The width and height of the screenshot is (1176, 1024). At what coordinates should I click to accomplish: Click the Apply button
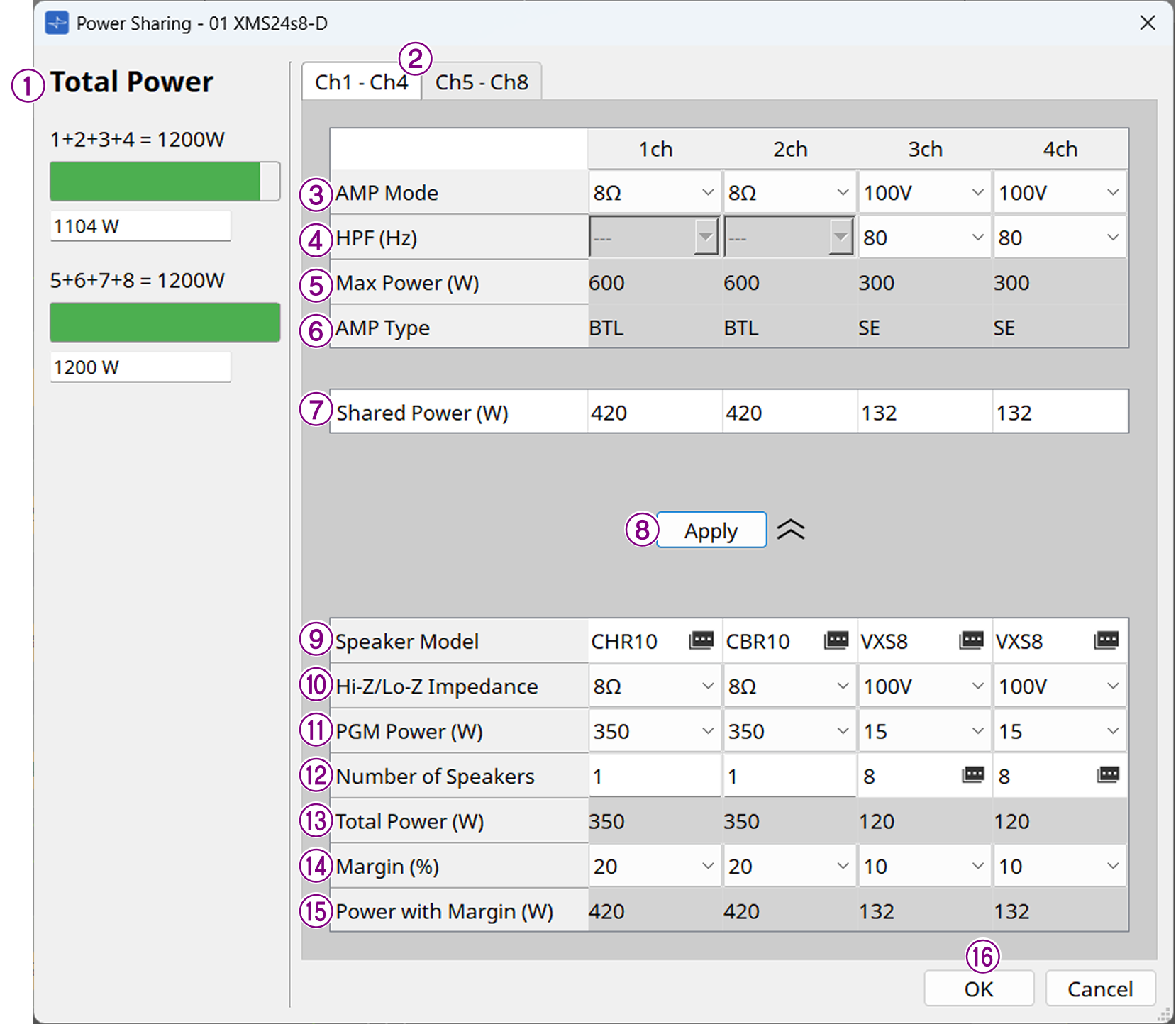(711, 530)
